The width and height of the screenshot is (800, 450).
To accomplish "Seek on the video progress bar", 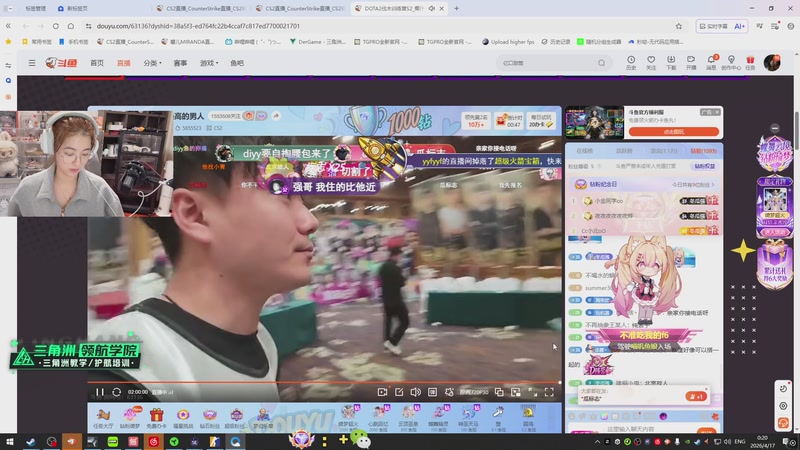I will click(x=324, y=382).
